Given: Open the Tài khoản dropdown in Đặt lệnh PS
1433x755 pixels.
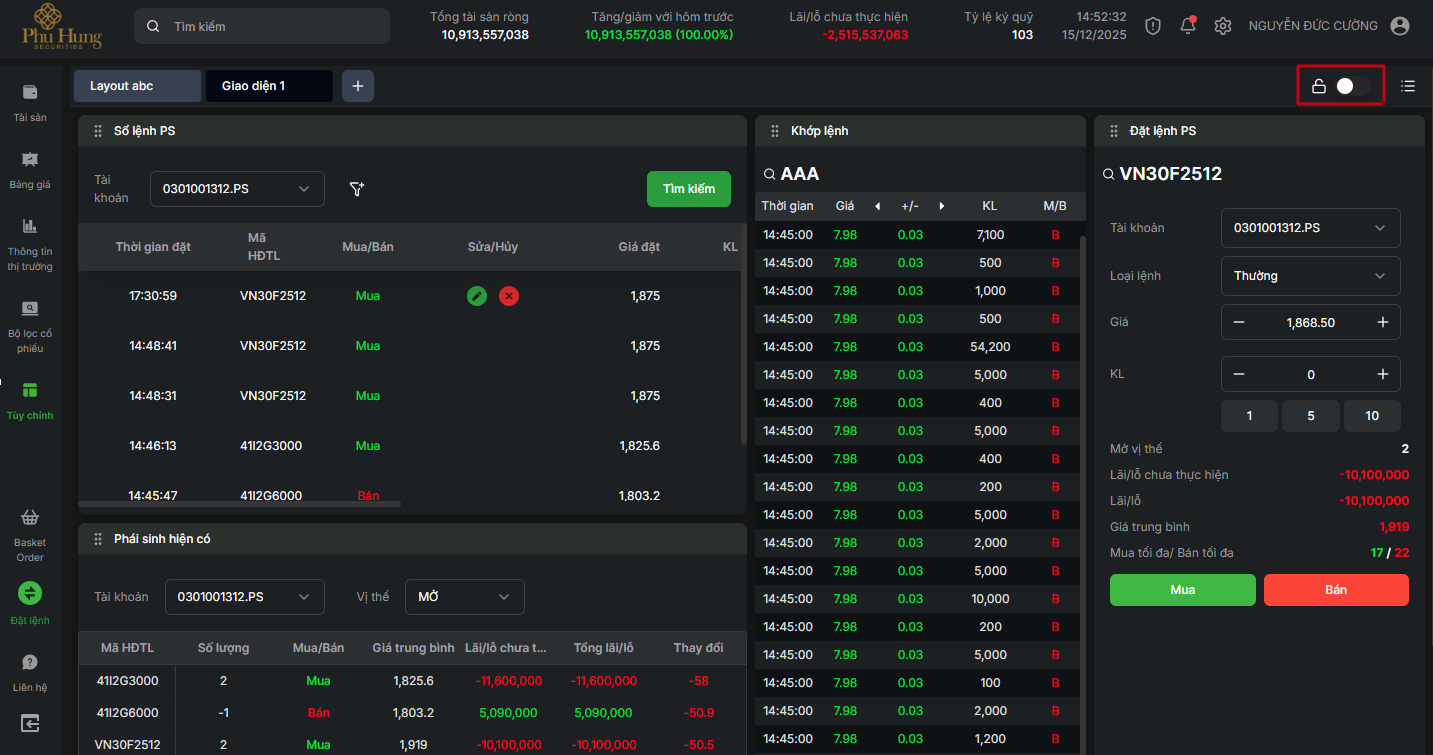Looking at the screenshot, I should [x=1310, y=228].
